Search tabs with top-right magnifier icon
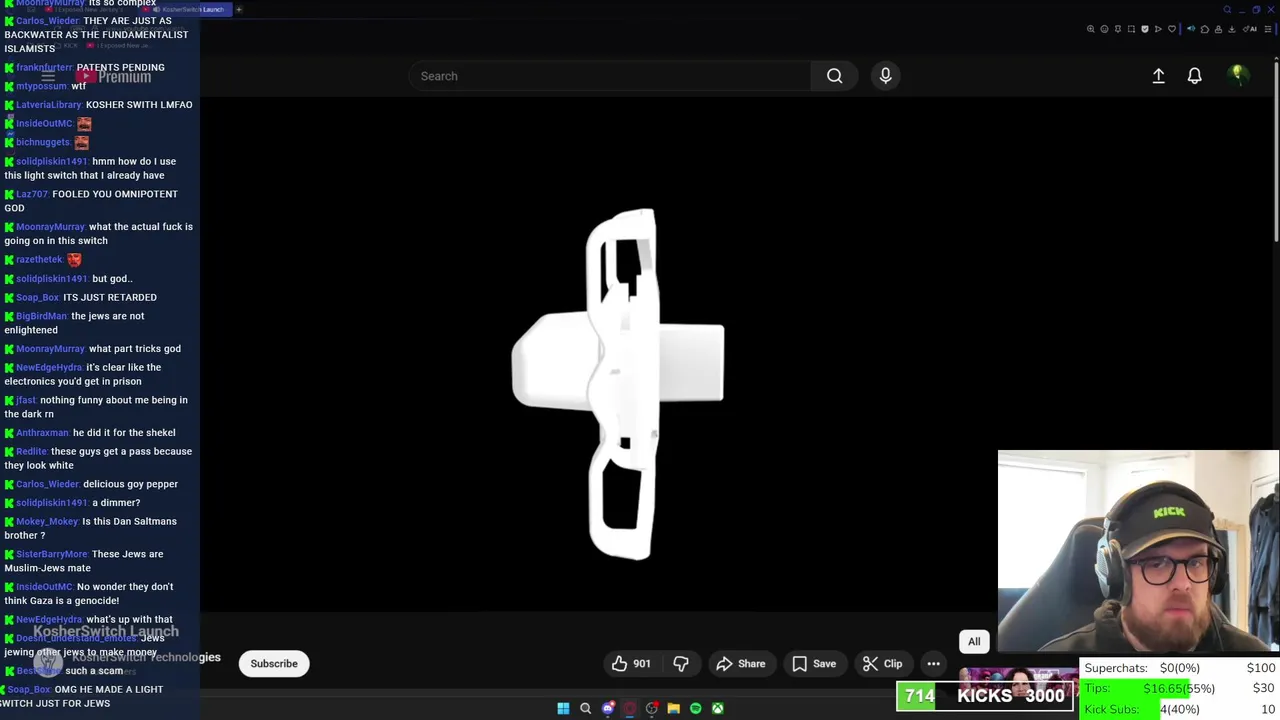This screenshot has width=1280, height=720. [x=1227, y=9]
